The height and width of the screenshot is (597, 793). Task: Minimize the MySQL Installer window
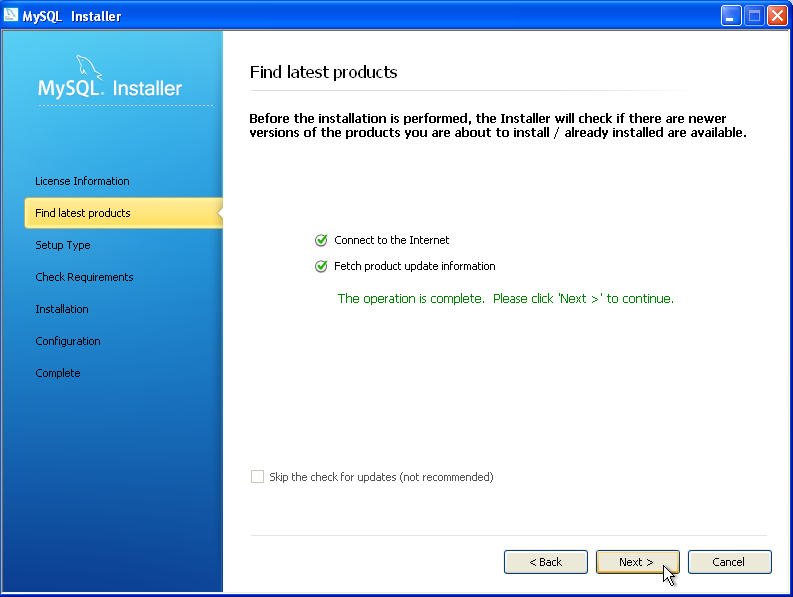coord(732,15)
